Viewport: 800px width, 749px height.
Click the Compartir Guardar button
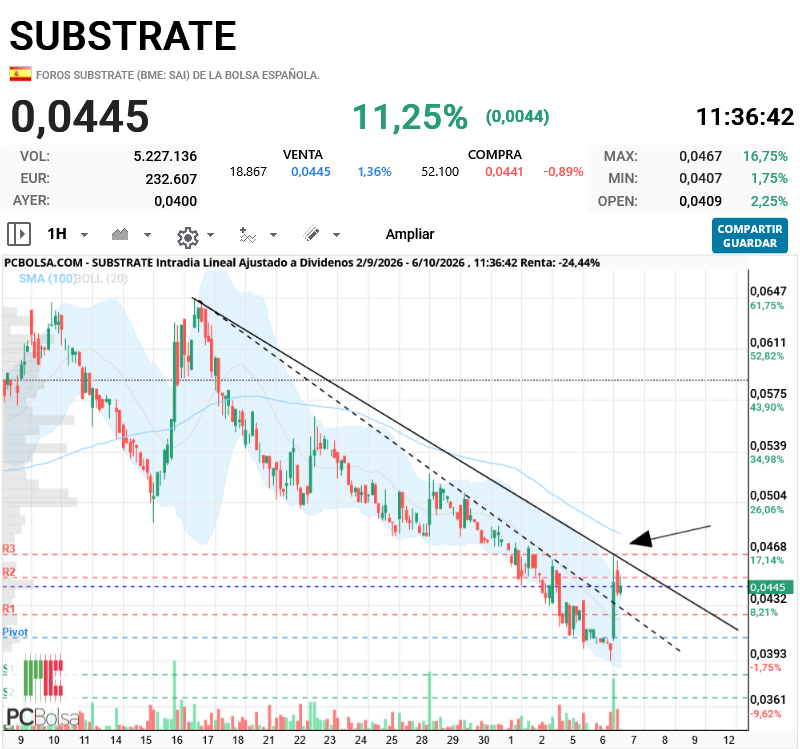click(750, 236)
